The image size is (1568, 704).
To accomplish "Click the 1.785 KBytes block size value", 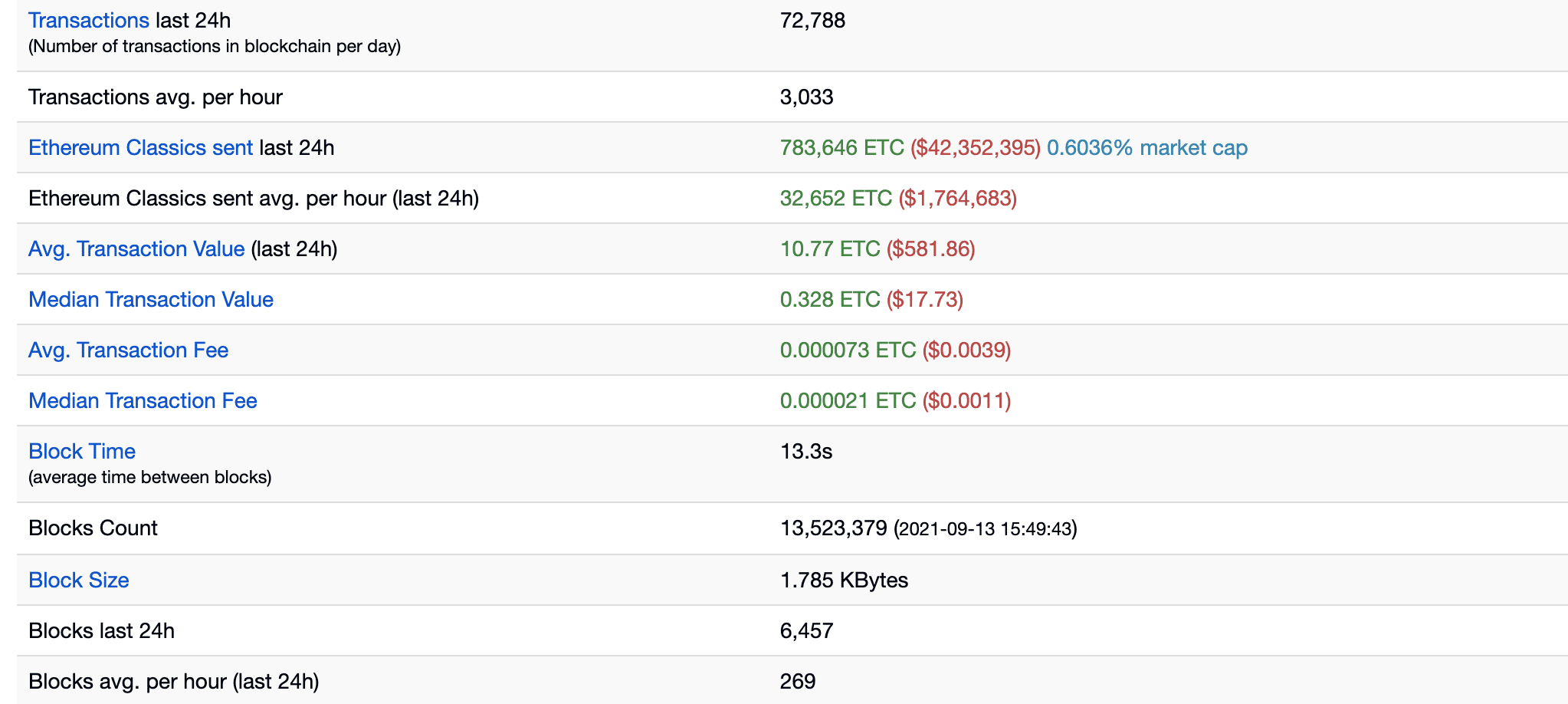I will click(844, 580).
